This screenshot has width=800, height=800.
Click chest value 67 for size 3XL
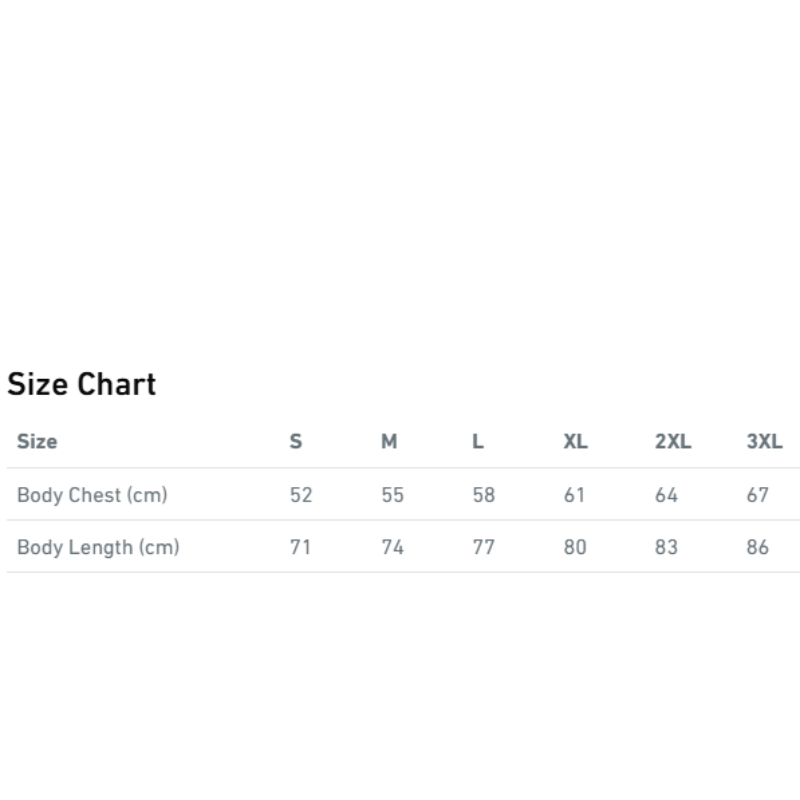point(758,495)
